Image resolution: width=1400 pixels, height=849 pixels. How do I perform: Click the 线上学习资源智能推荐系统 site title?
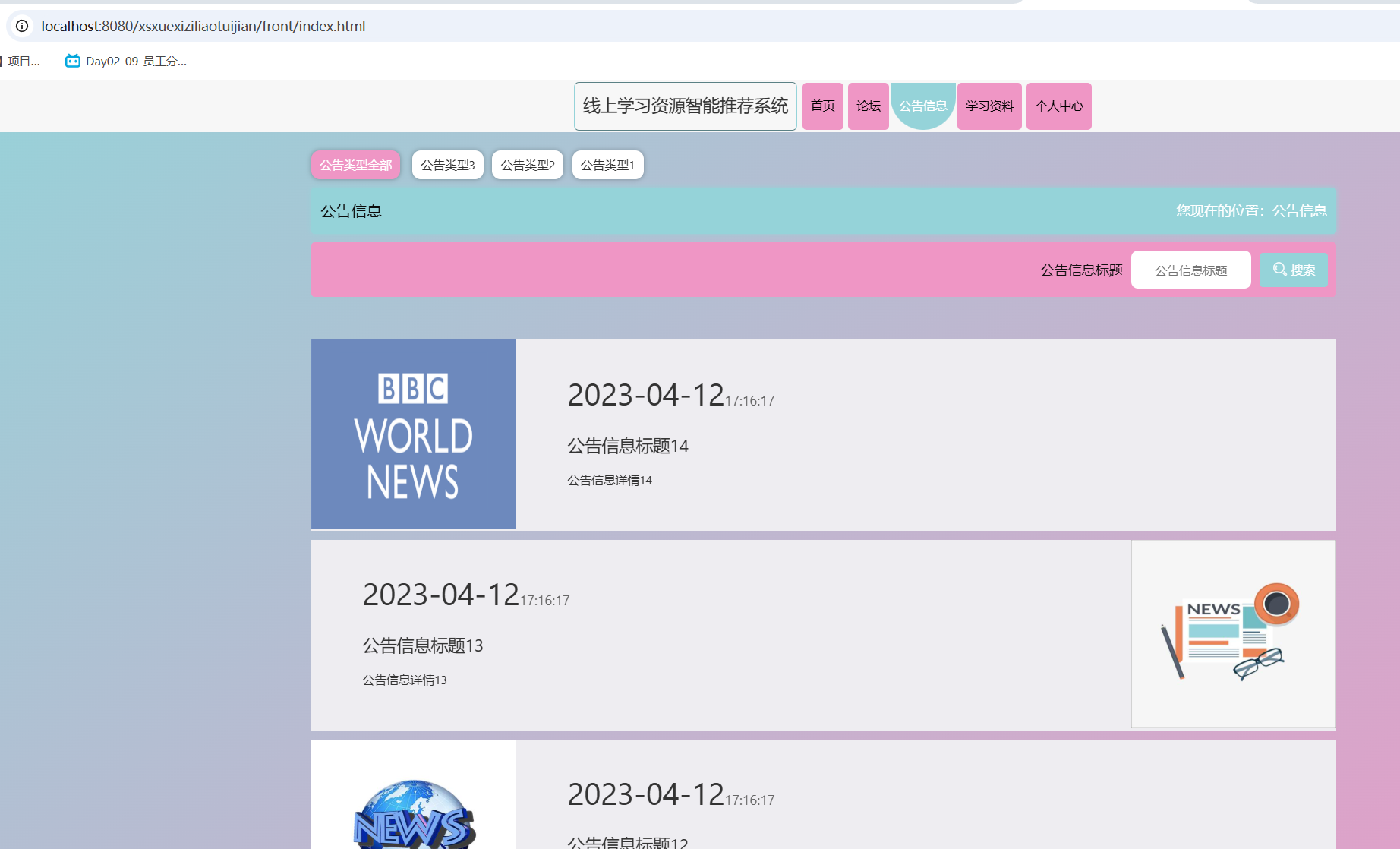coord(686,106)
